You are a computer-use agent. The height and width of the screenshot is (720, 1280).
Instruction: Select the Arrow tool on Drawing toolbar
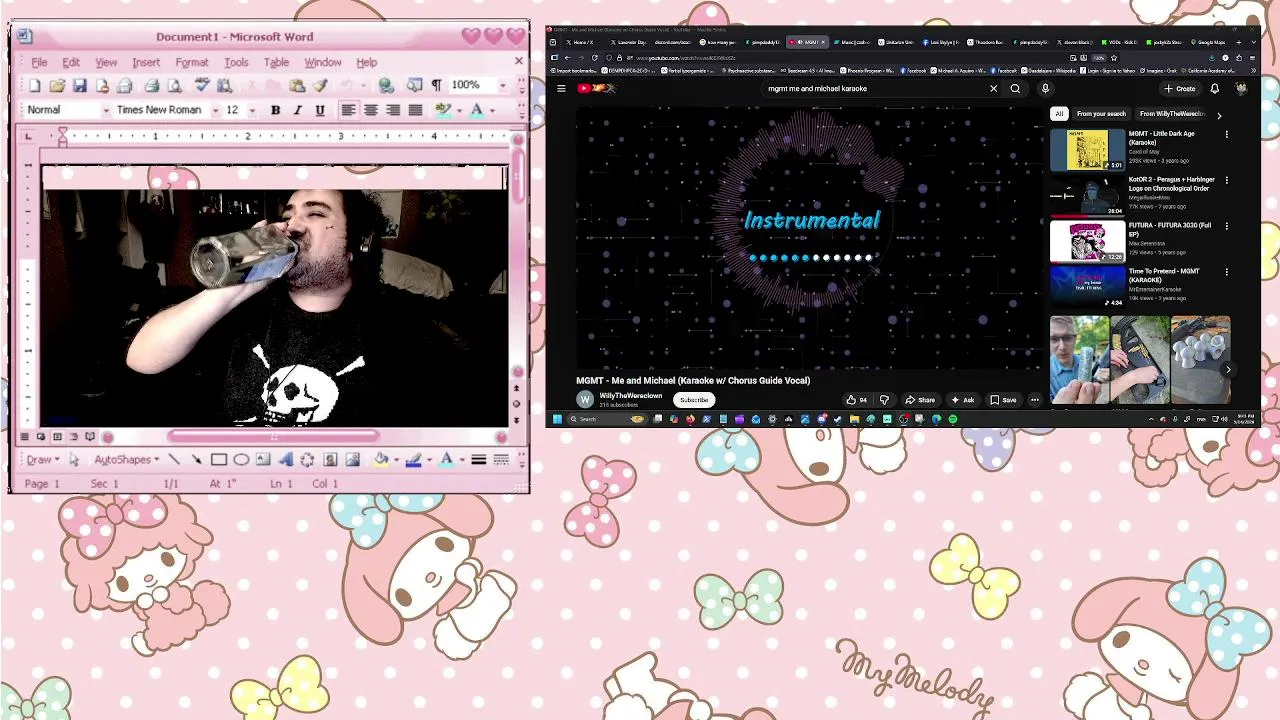[196, 460]
